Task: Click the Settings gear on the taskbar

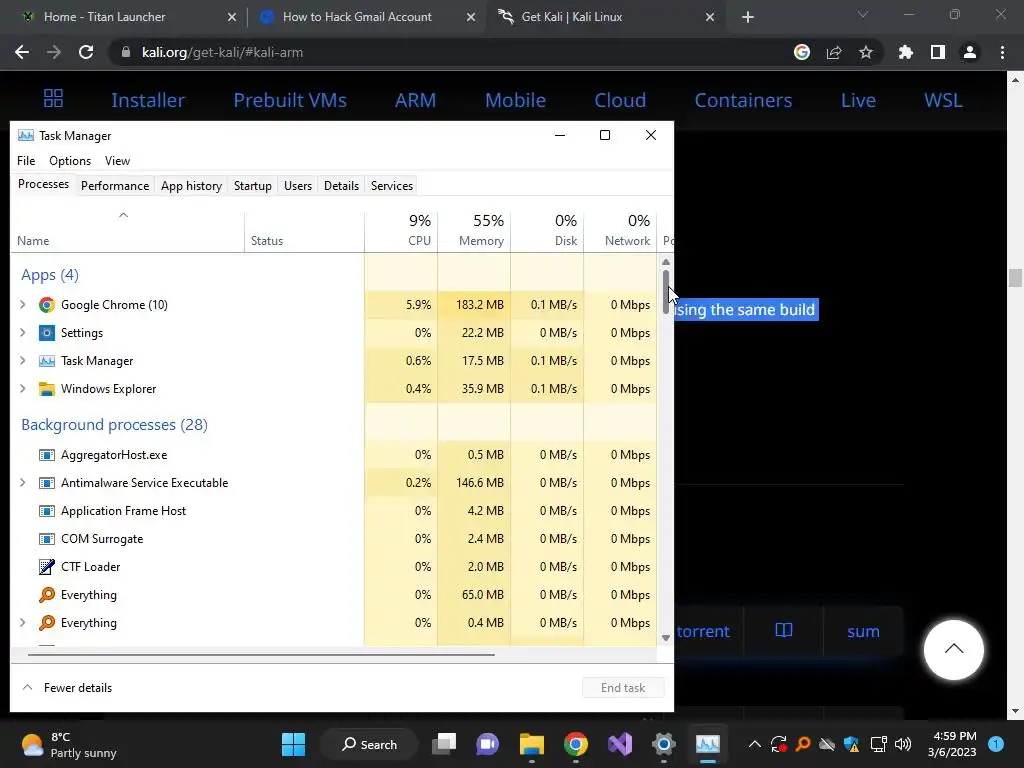Action: (664, 744)
